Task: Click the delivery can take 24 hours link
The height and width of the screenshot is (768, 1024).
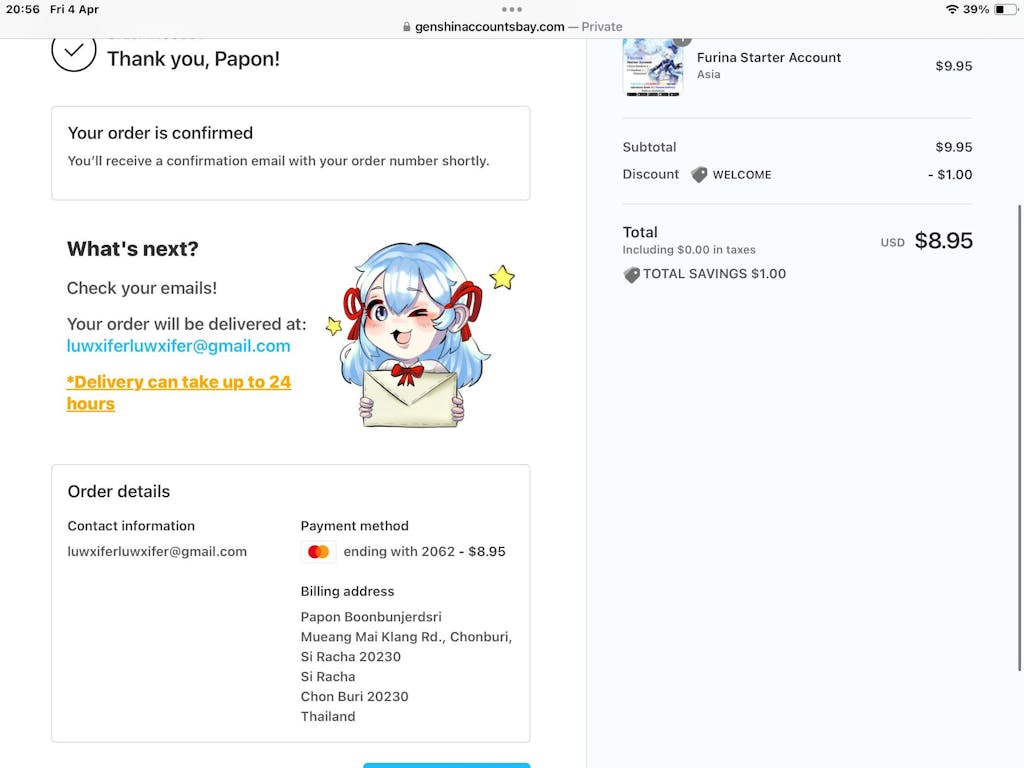Action: 178,392
